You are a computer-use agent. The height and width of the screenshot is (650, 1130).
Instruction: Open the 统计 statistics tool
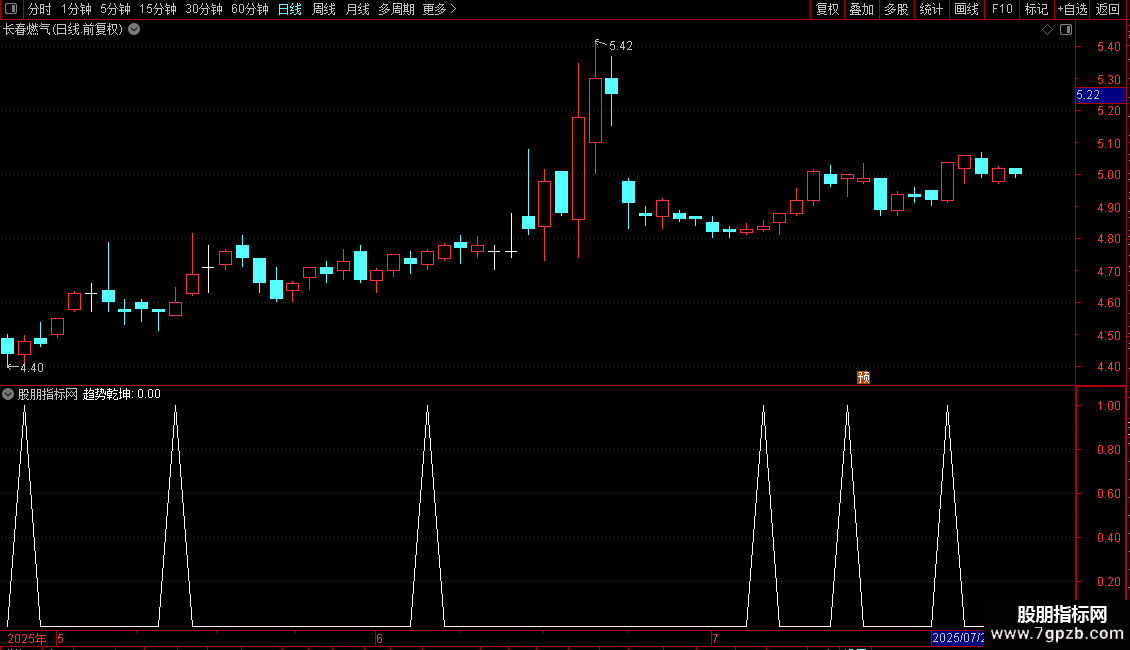[x=931, y=9]
